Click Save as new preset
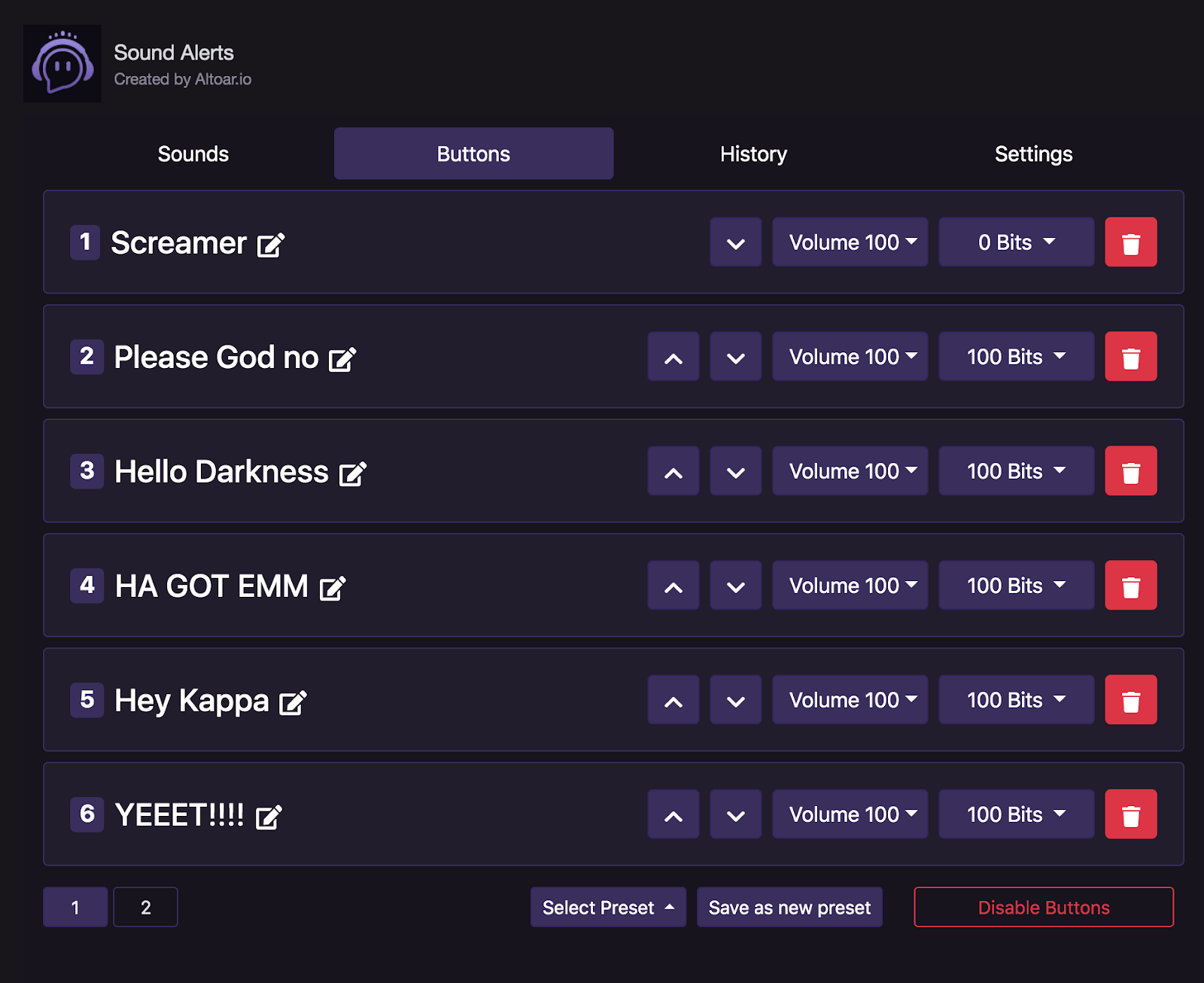The width and height of the screenshot is (1204, 983). pyautogui.click(x=789, y=907)
